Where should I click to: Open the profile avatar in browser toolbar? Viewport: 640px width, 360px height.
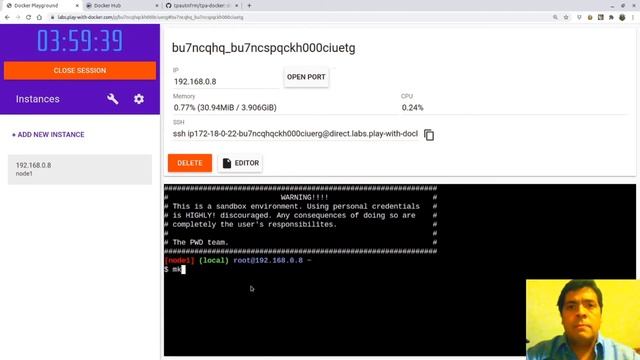pyautogui.click(x=622, y=17)
